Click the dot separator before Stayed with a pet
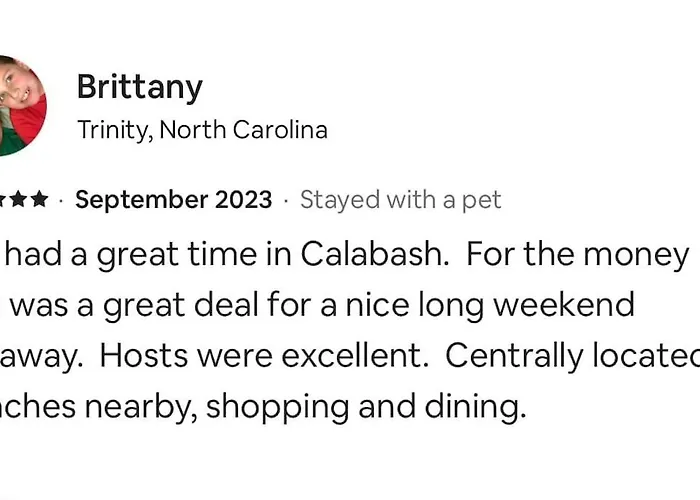 286,201
